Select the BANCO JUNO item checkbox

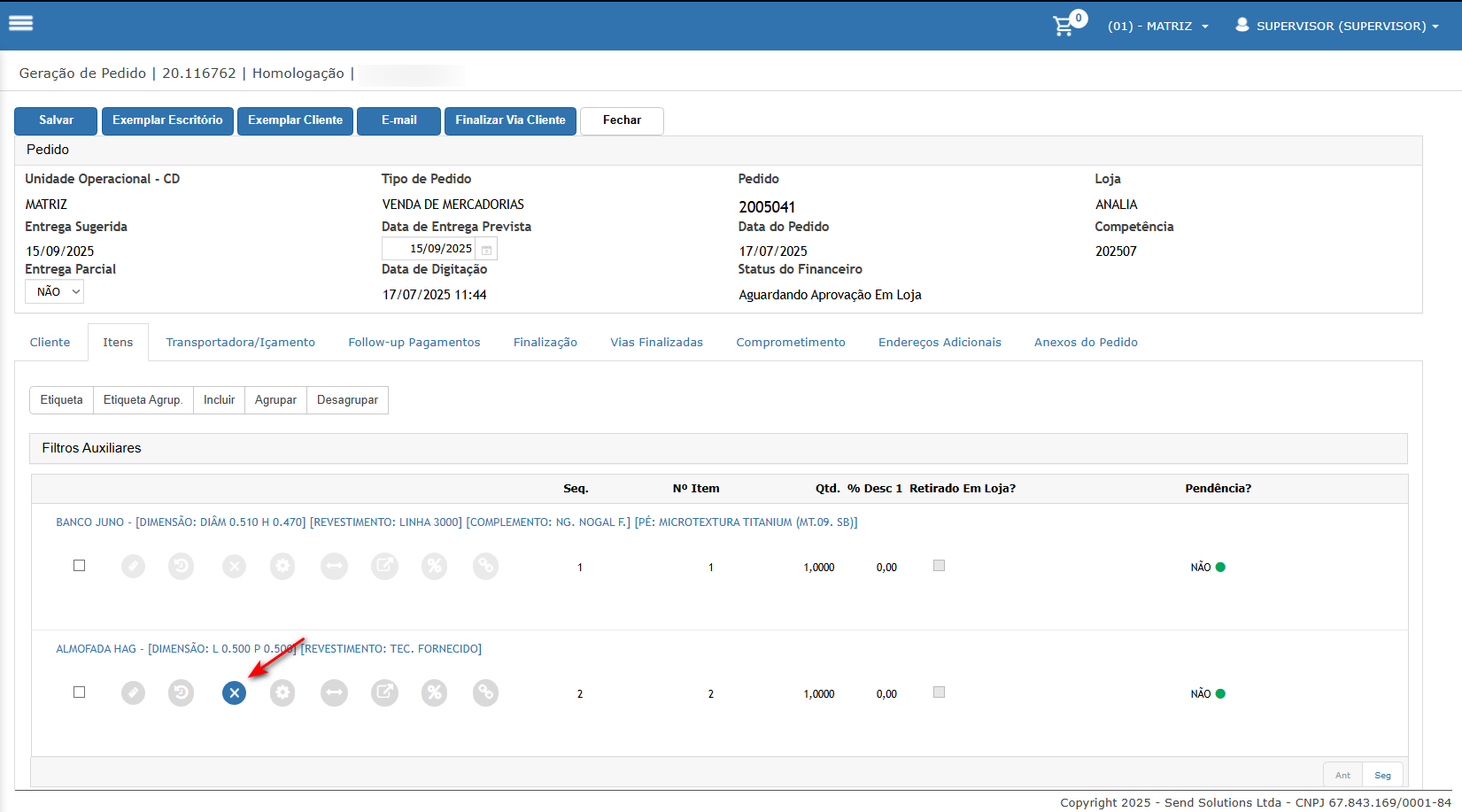[x=80, y=566]
